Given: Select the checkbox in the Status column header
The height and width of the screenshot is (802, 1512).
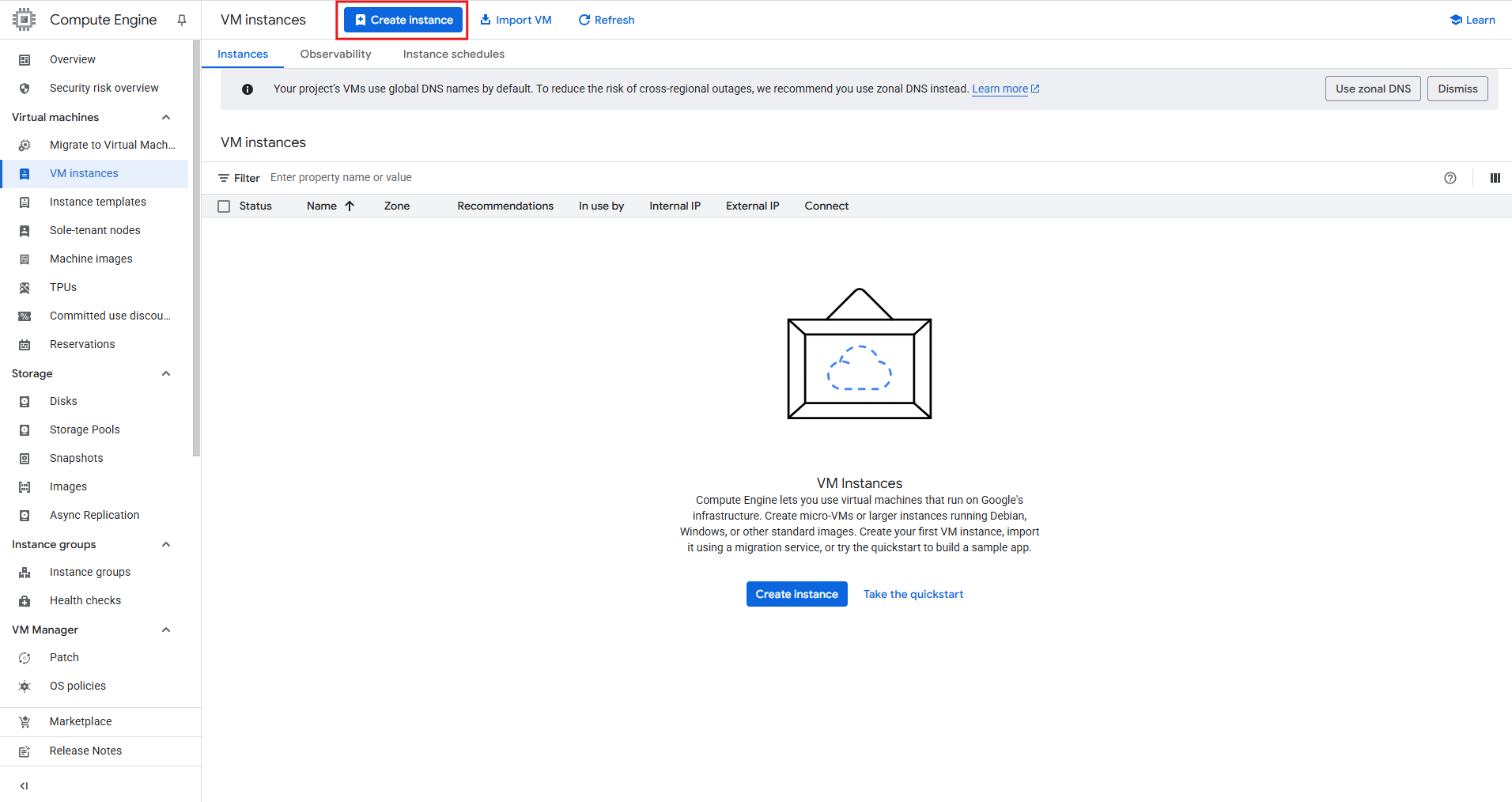Looking at the screenshot, I should point(224,205).
